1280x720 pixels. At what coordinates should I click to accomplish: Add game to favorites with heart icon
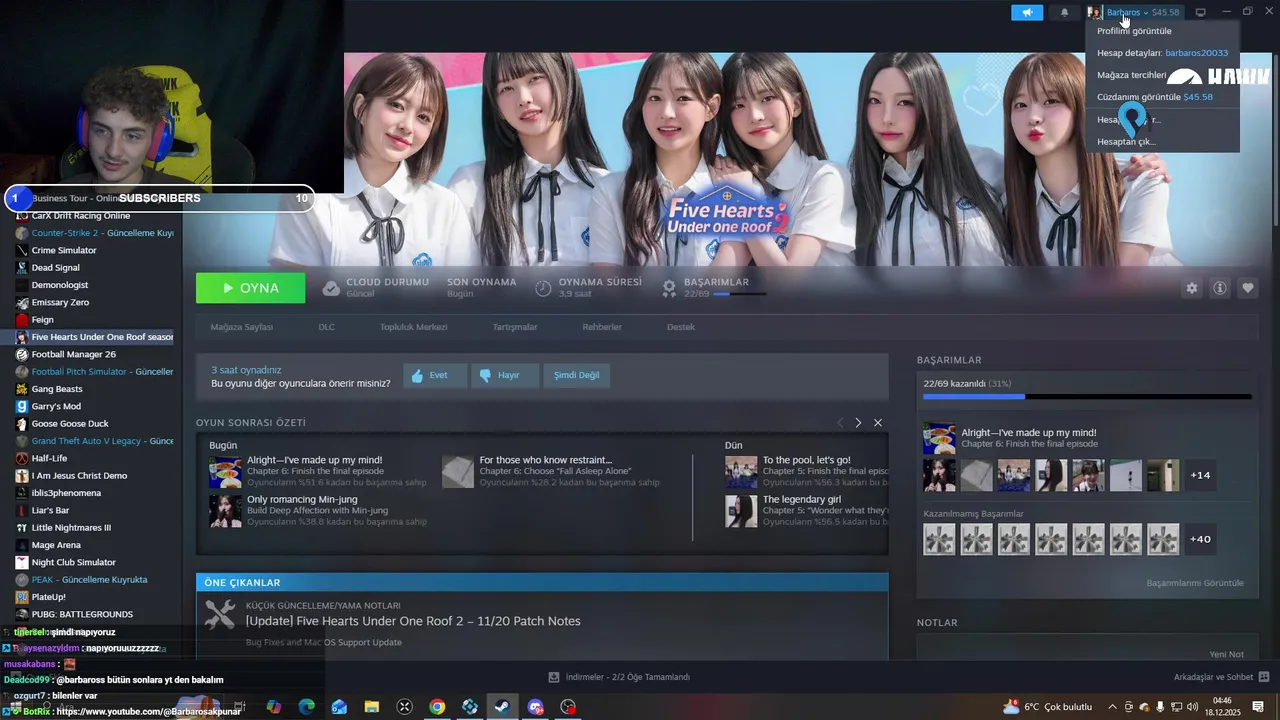(1248, 288)
